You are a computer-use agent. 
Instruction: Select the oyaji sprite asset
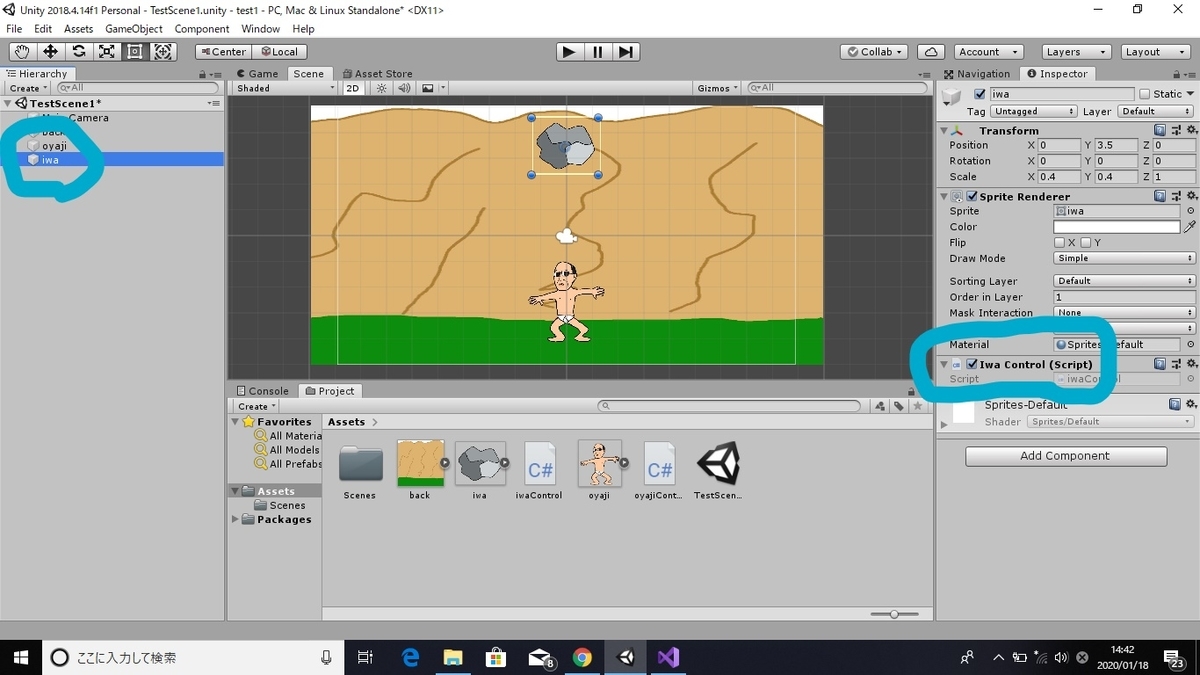(599, 471)
